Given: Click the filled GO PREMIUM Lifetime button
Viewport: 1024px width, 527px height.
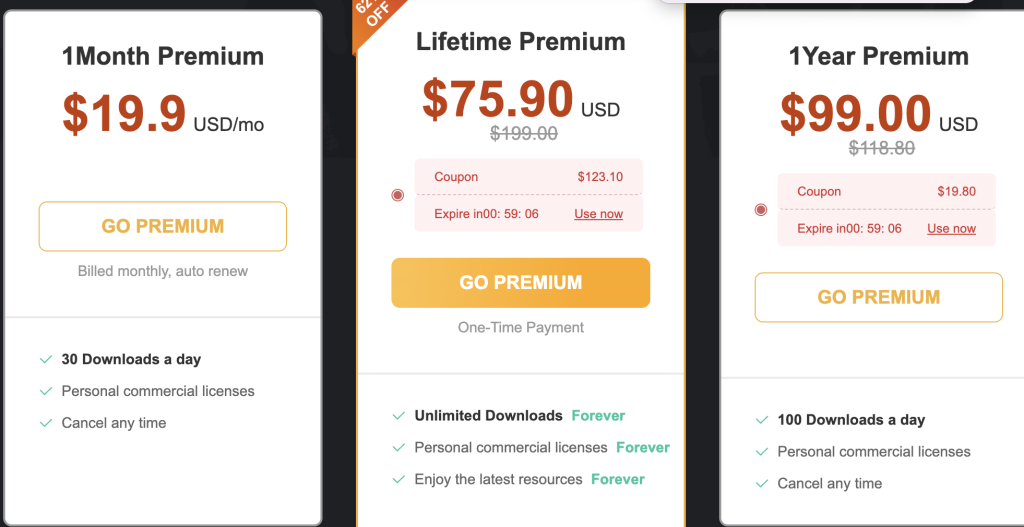Looking at the screenshot, I should coord(520,282).
